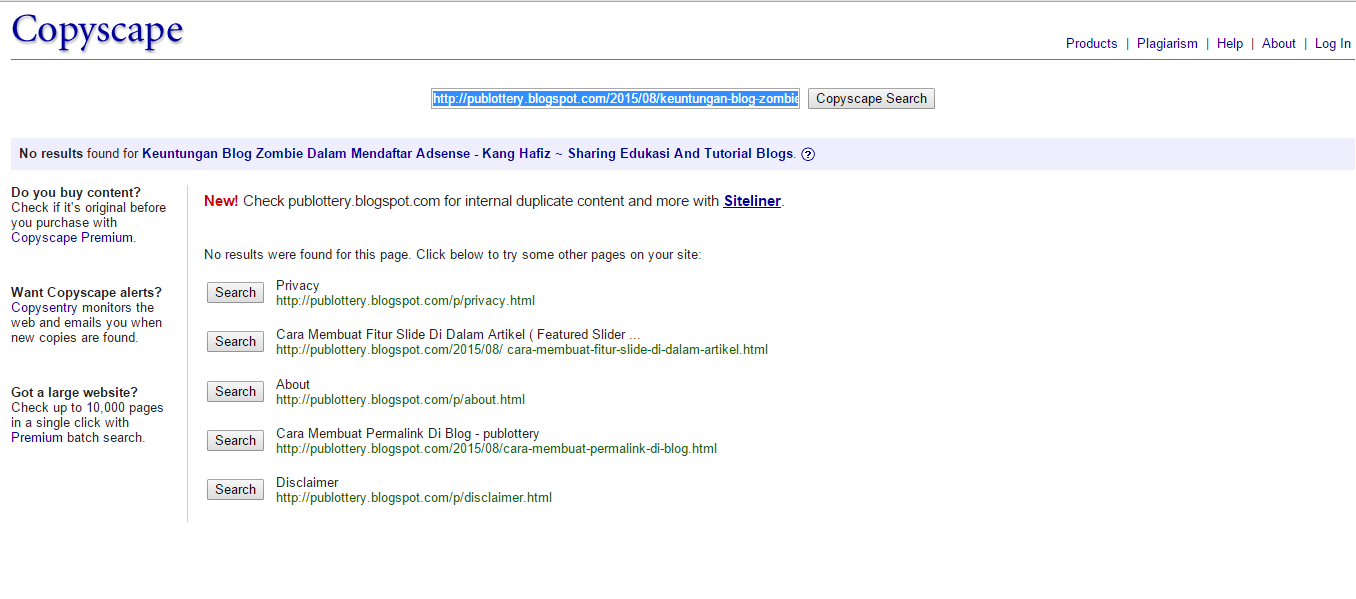The image size is (1356, 599).
Task: Click the about.html URL text
Action: point(400,399)
